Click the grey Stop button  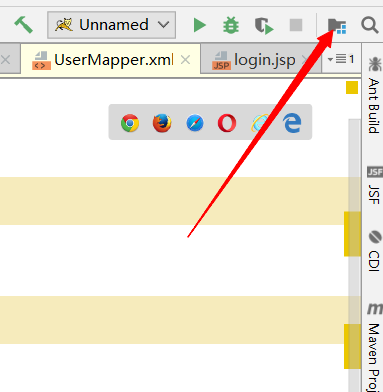click(296, 25)
